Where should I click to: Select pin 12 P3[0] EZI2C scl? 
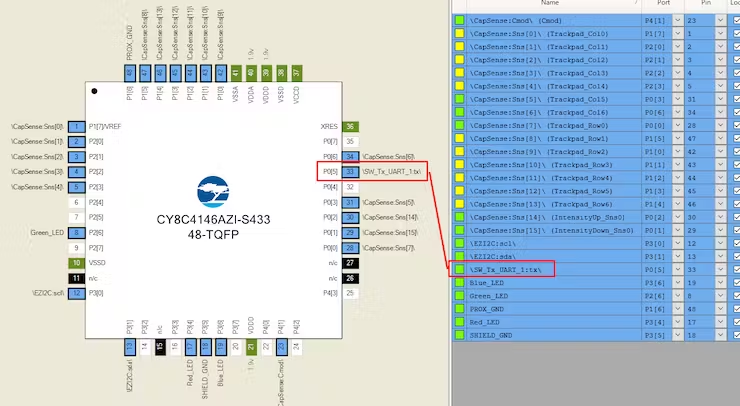click(76, 293)
